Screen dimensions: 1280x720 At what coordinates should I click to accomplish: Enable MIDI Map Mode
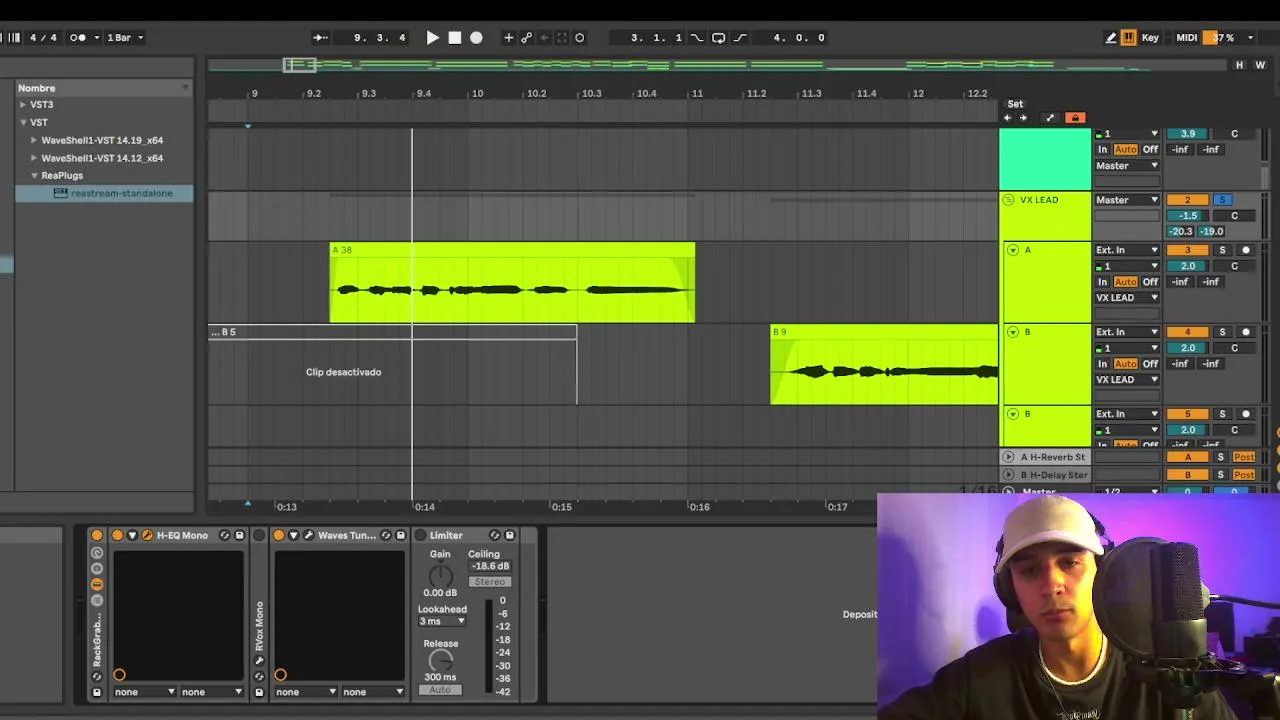click(1186, 38)
